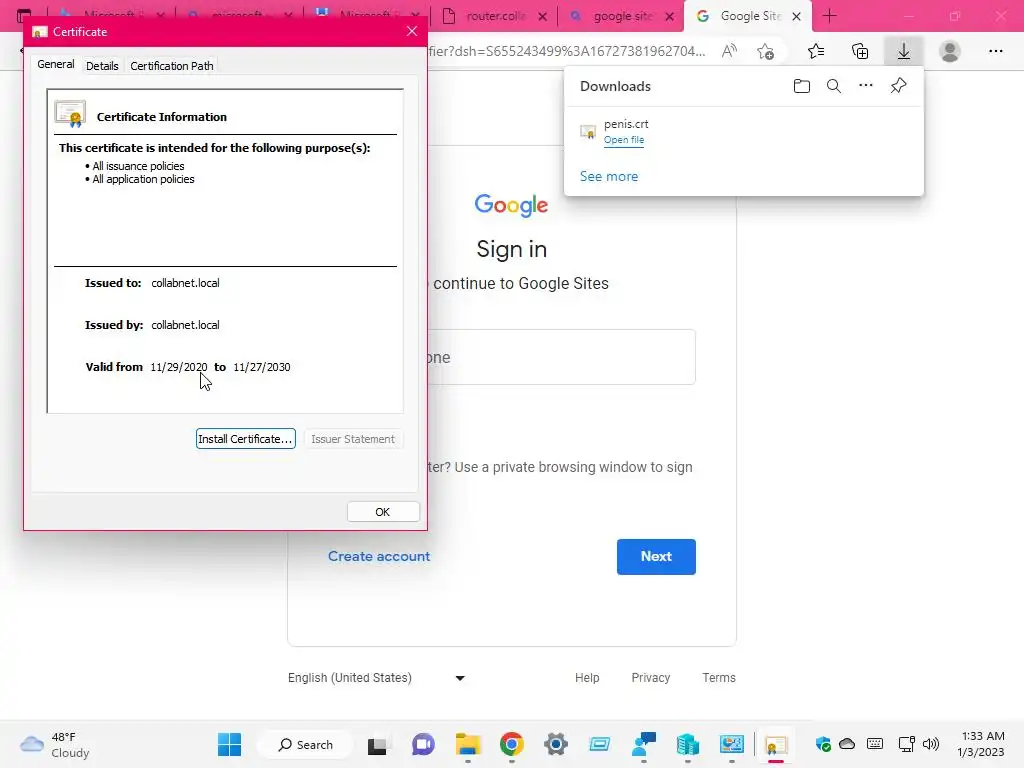Click the Google Sites tab title
The image size is (1024, 768).
[x=750, y=16]
